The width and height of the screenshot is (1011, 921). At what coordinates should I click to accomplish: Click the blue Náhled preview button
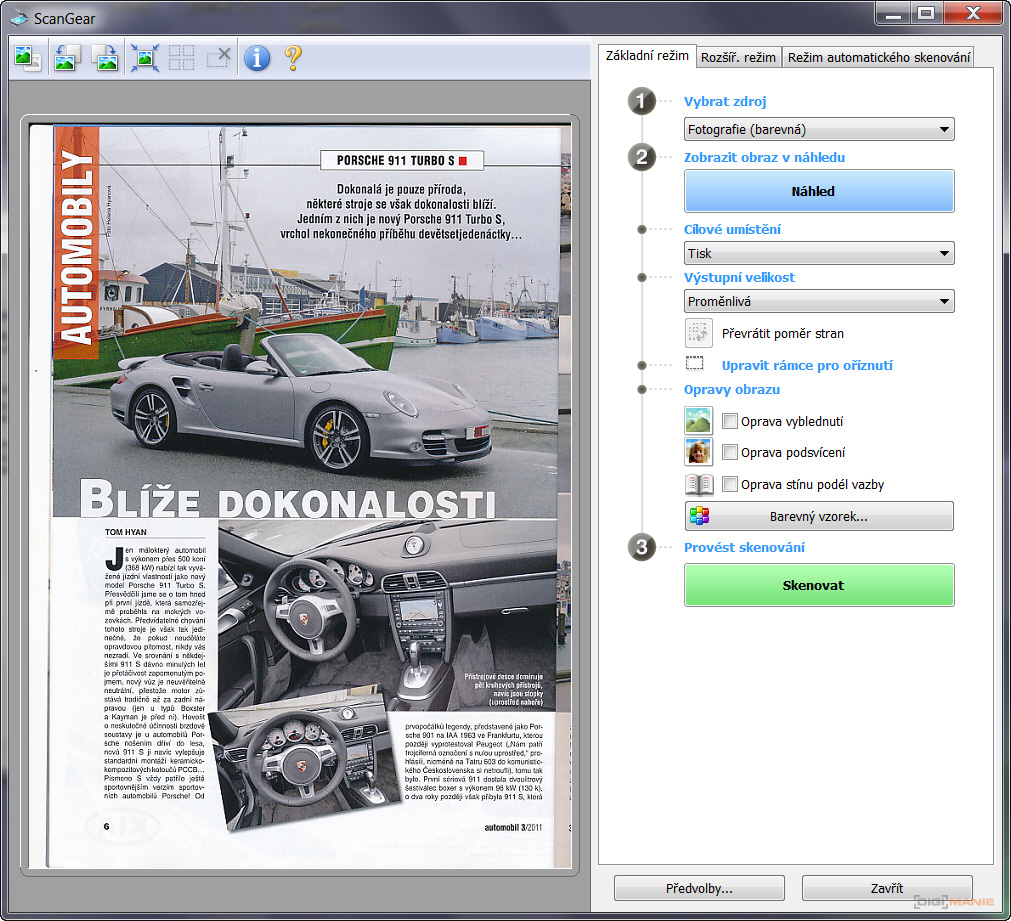click(819, 191)
